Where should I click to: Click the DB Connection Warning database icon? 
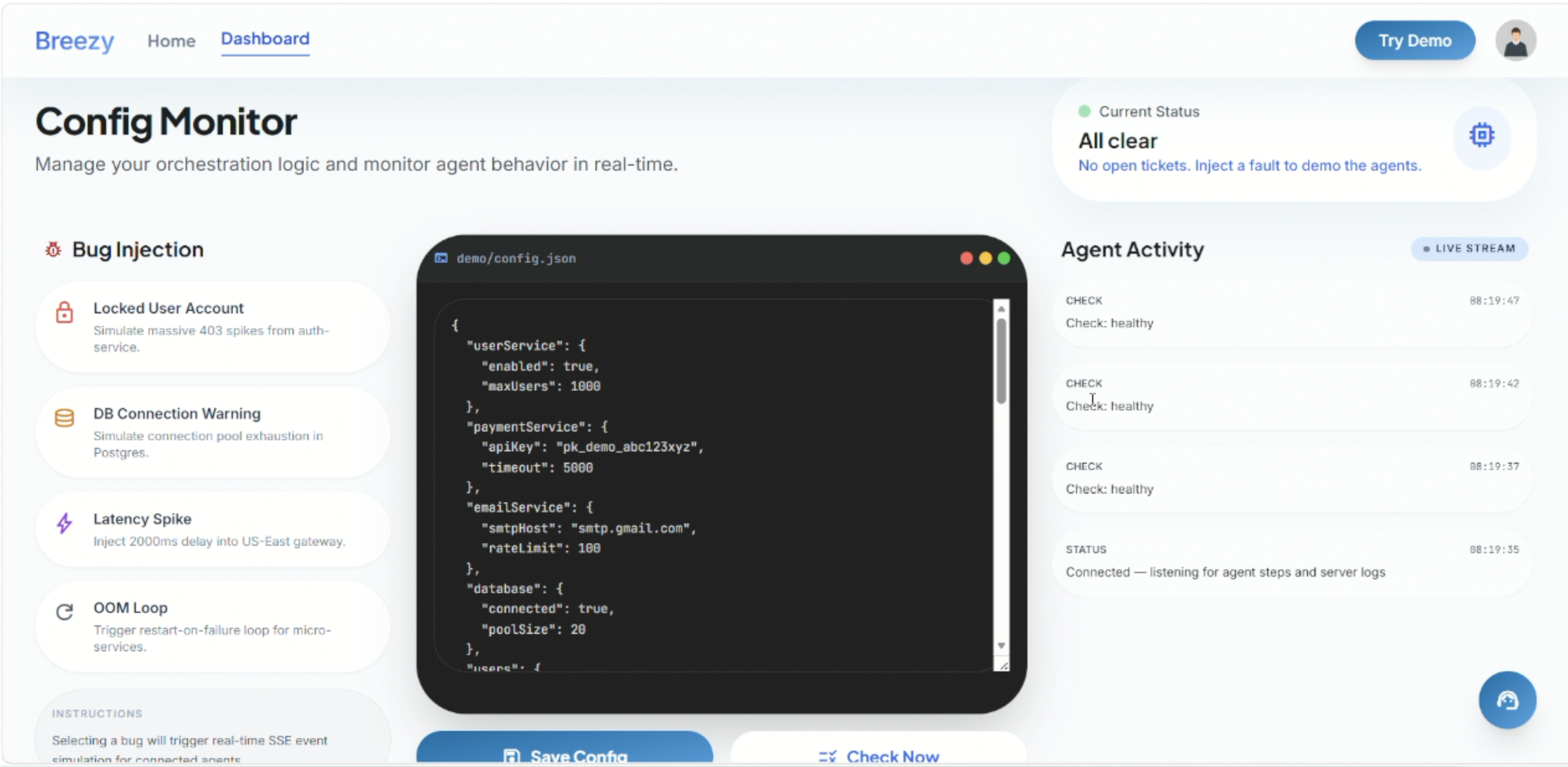(x=65, y=418)
